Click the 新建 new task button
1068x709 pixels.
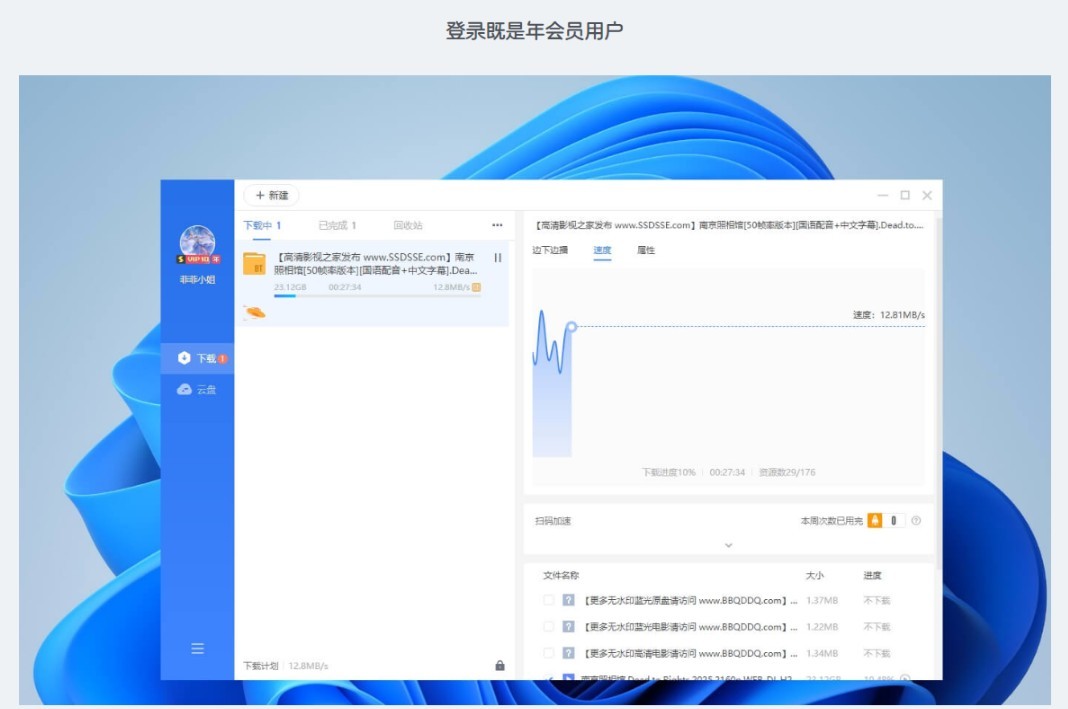tap(271, 195)
